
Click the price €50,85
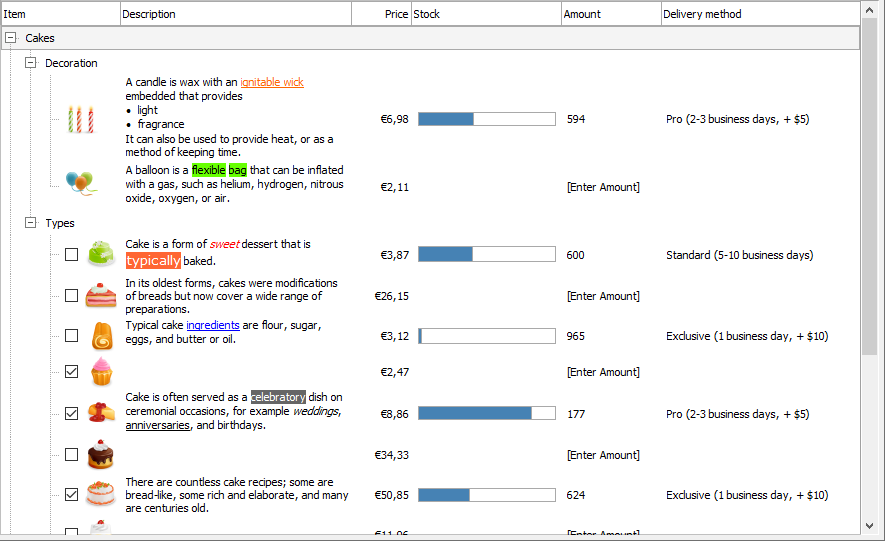392,495
